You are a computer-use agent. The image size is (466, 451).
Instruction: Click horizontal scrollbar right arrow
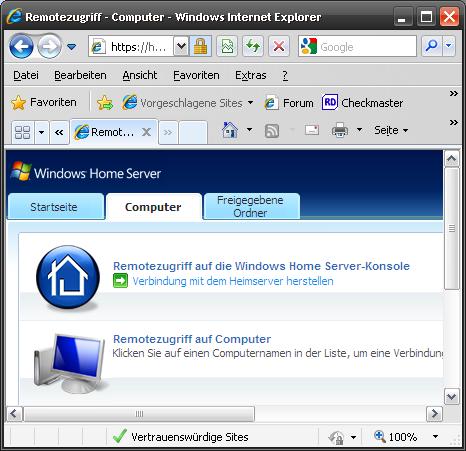[x=434, y=414]
